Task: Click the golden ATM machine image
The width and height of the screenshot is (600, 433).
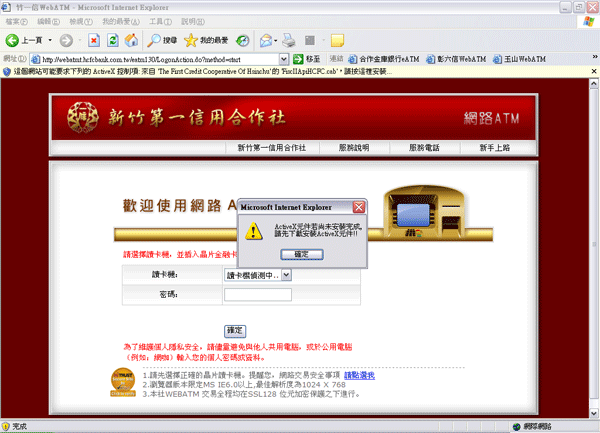Action: coord(425,212)
